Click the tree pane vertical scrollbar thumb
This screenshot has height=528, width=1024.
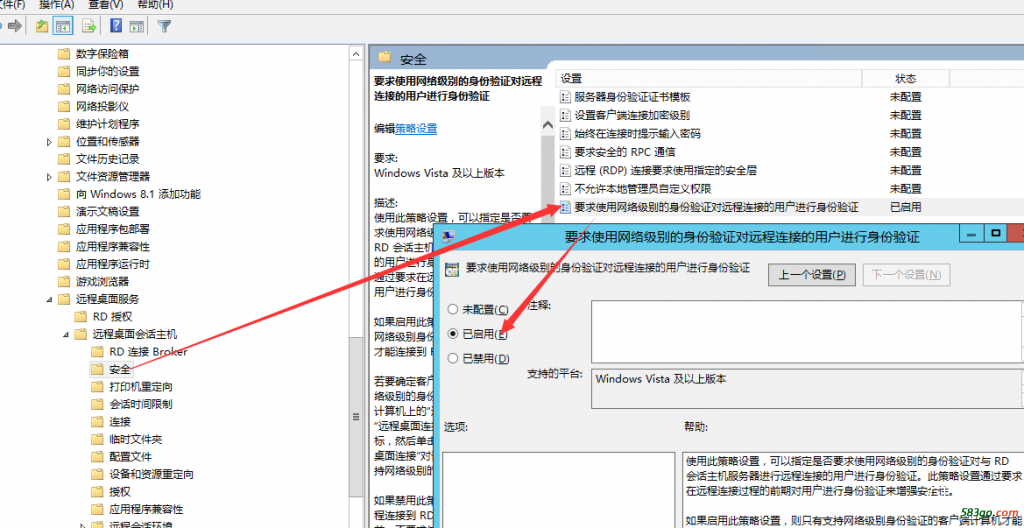(x=356, y=416)
